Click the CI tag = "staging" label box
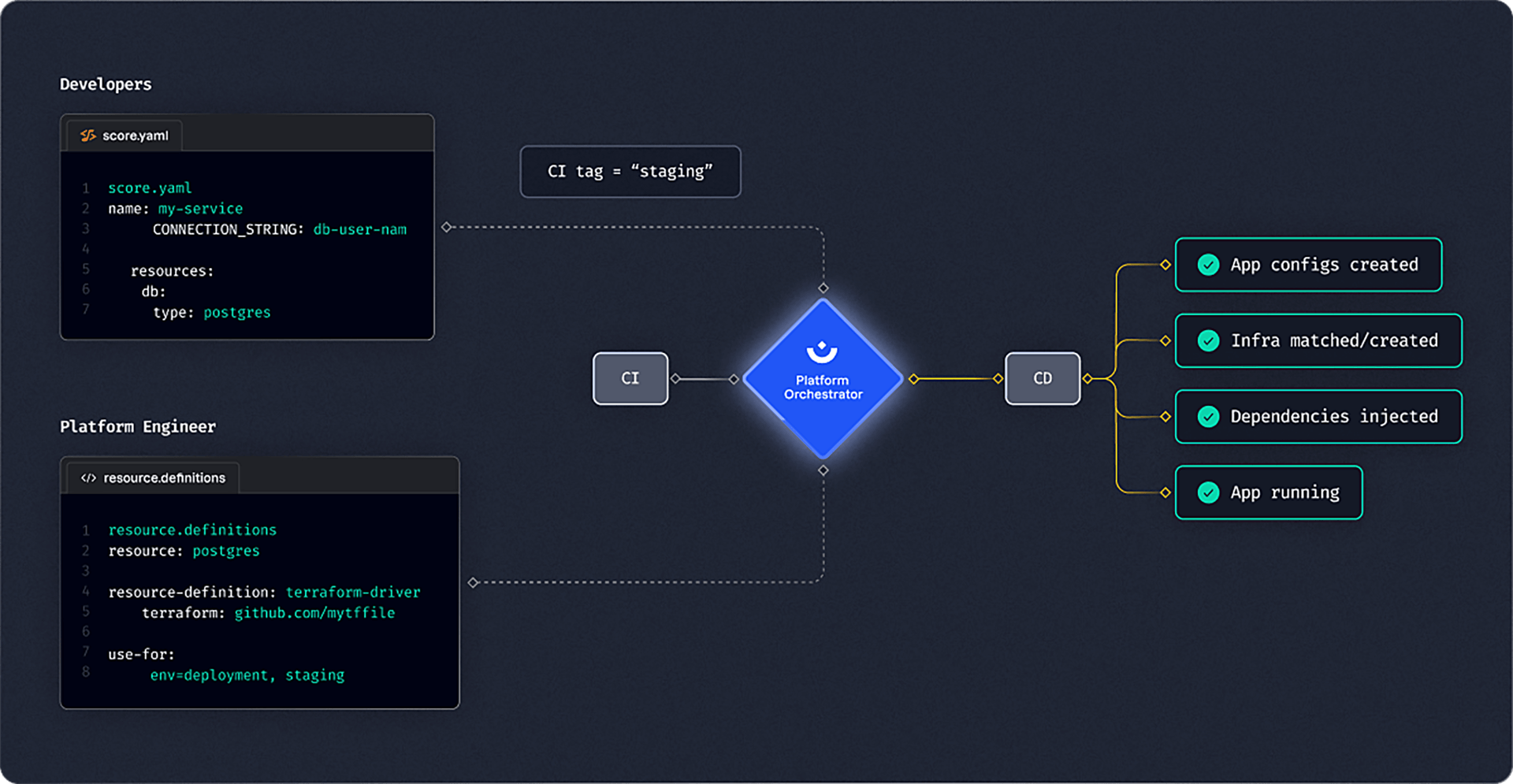This screenshot has width=1513, height=784. 630,171
